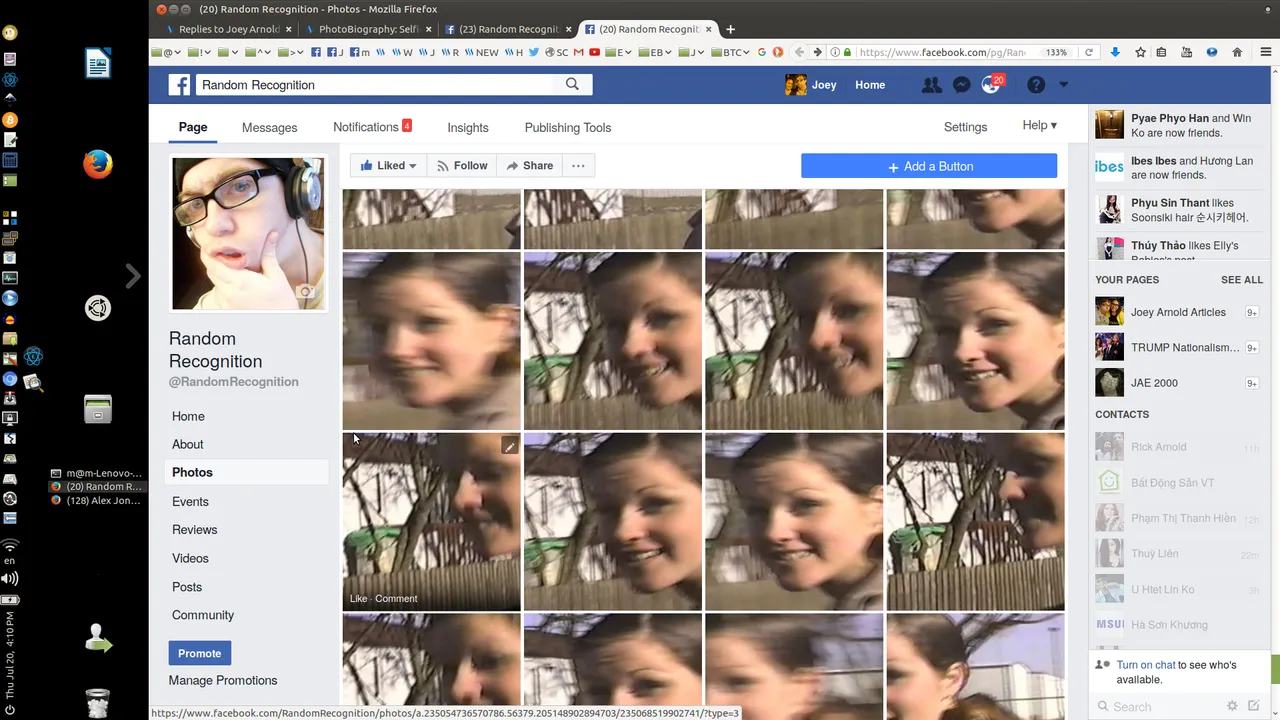Click the Facebook search input field
The height and width of the screenshot is (720, 1280).
click(374, 85)
